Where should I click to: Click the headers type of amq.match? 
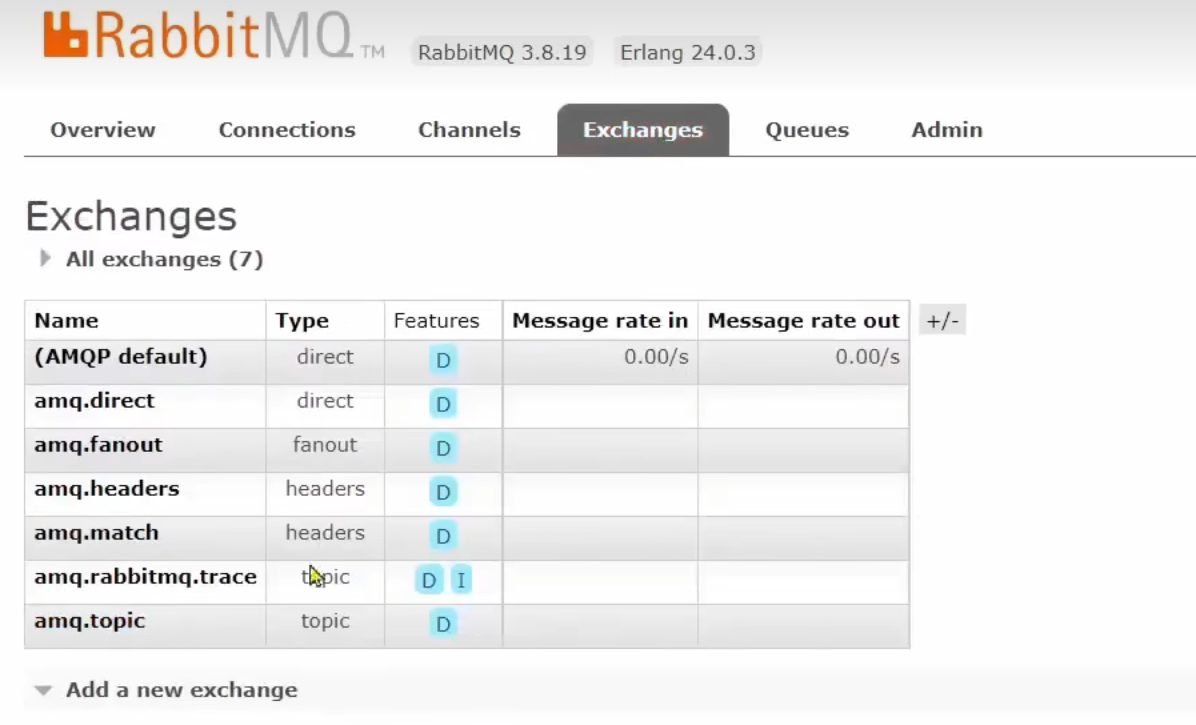click(x=325, y=533)
